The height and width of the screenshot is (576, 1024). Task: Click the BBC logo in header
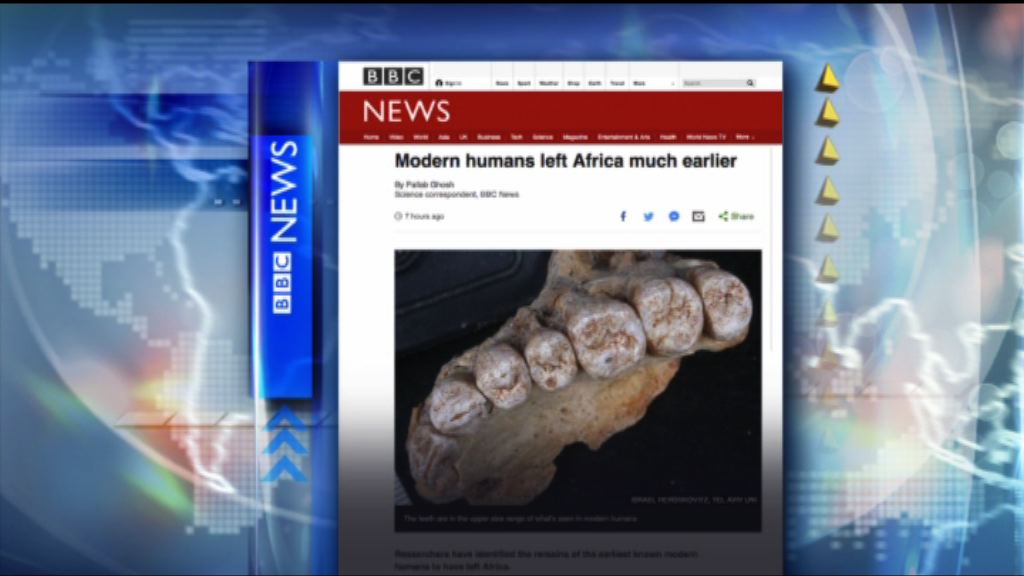393,77
